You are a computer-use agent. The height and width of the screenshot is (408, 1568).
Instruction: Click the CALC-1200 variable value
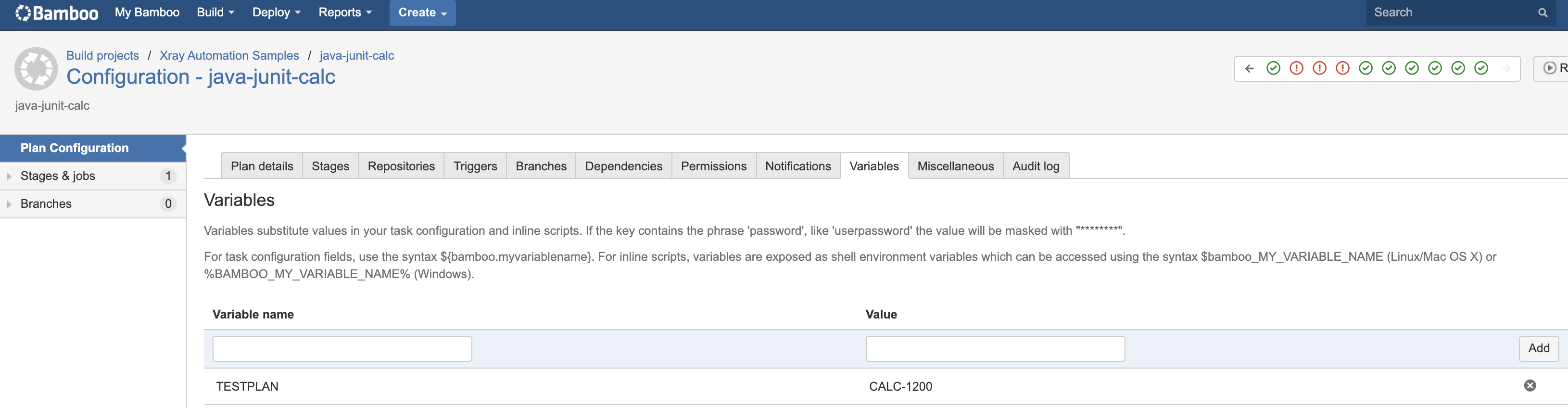(x=900, y=387)
